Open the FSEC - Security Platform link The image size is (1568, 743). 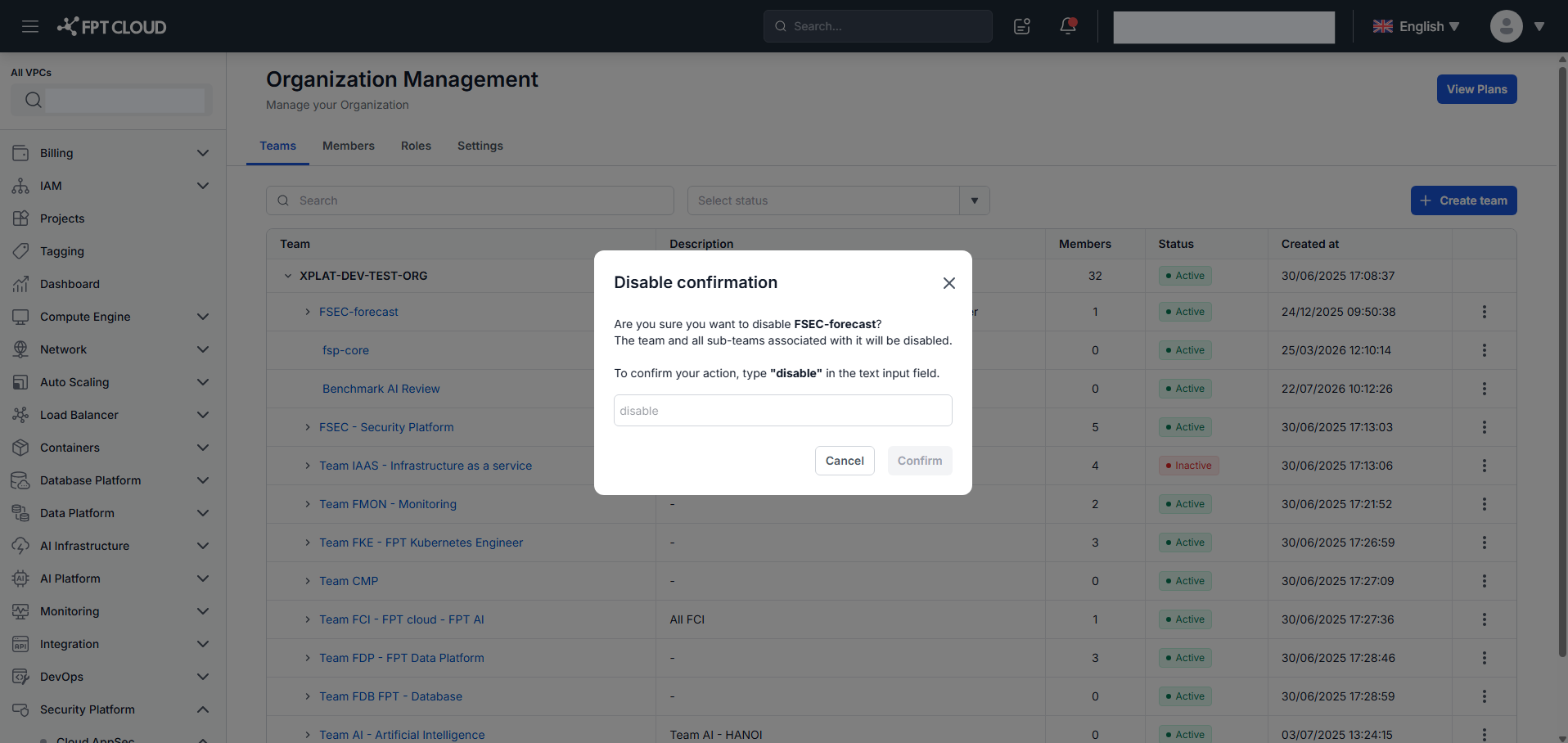386,427
